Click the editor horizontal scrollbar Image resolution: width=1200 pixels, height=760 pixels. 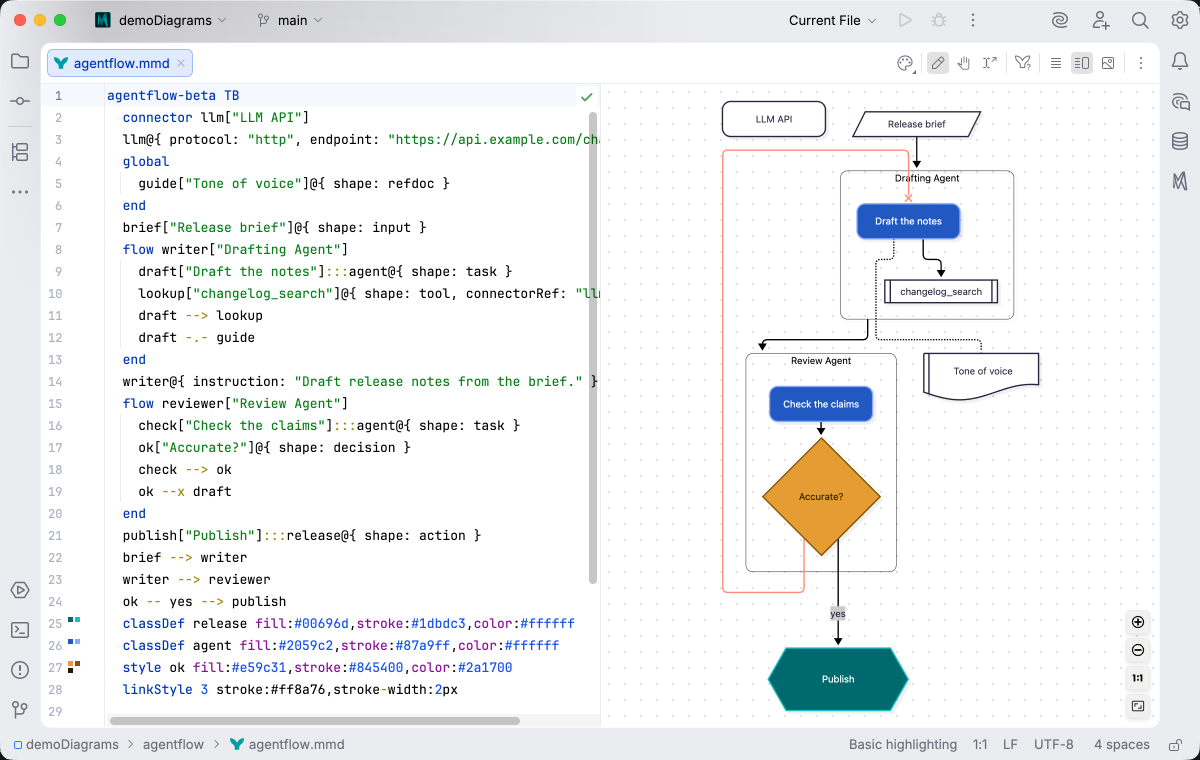[314, 720]
